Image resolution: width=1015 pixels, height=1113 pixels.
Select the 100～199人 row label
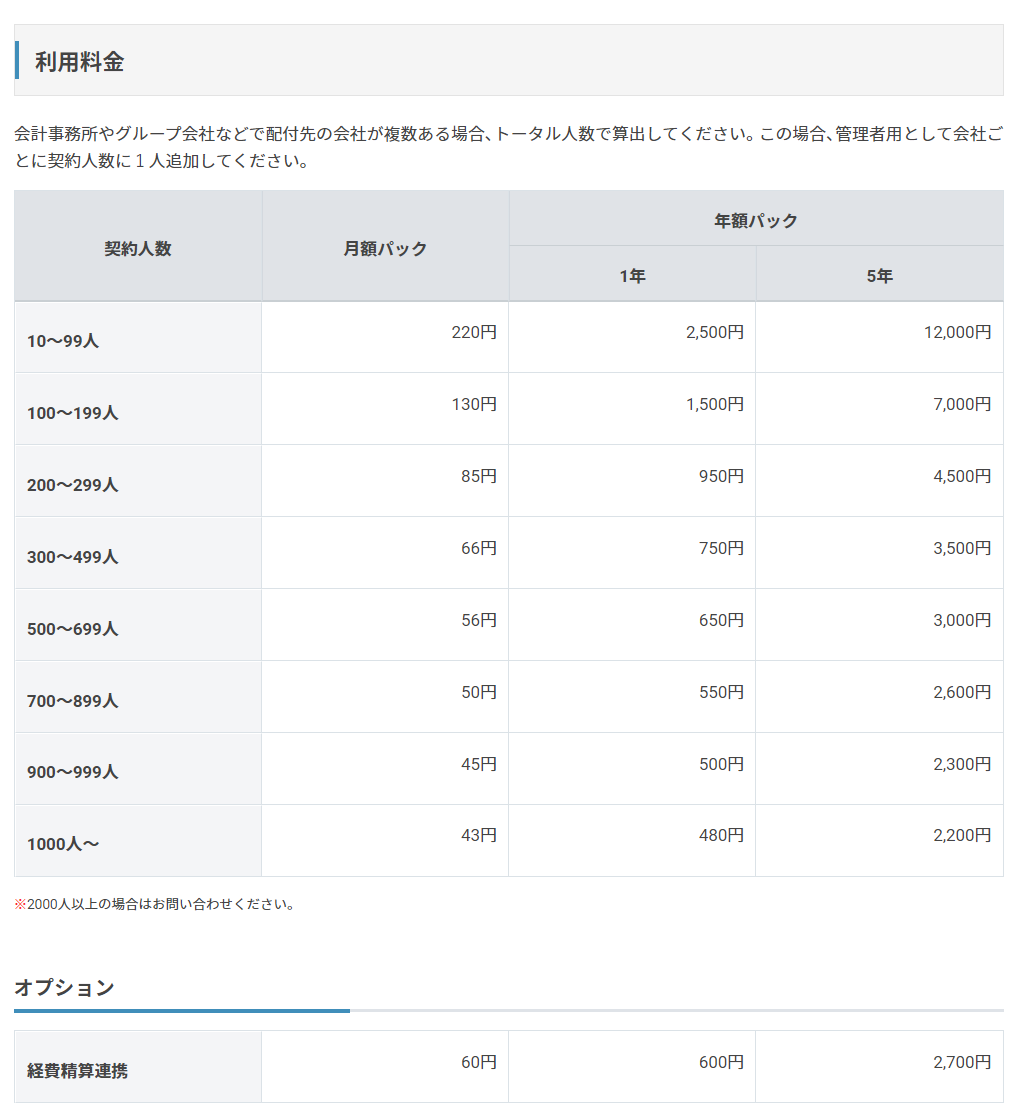(x=72, y=413)
